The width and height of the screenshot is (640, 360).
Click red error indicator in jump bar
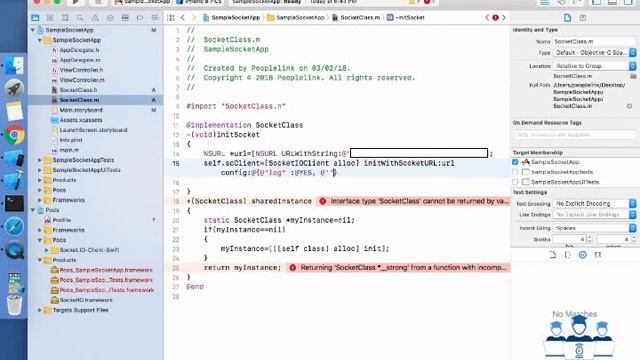pos(495,18)
